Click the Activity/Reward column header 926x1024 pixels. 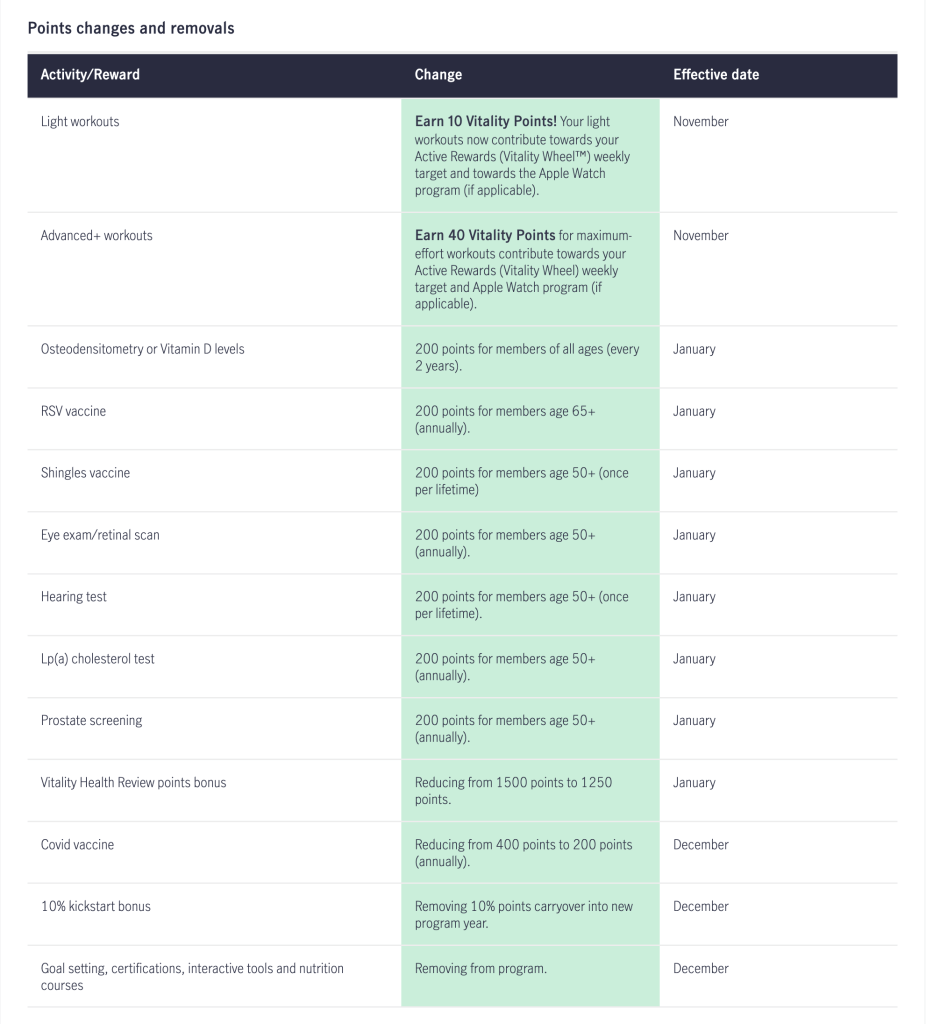click(90, 75)
